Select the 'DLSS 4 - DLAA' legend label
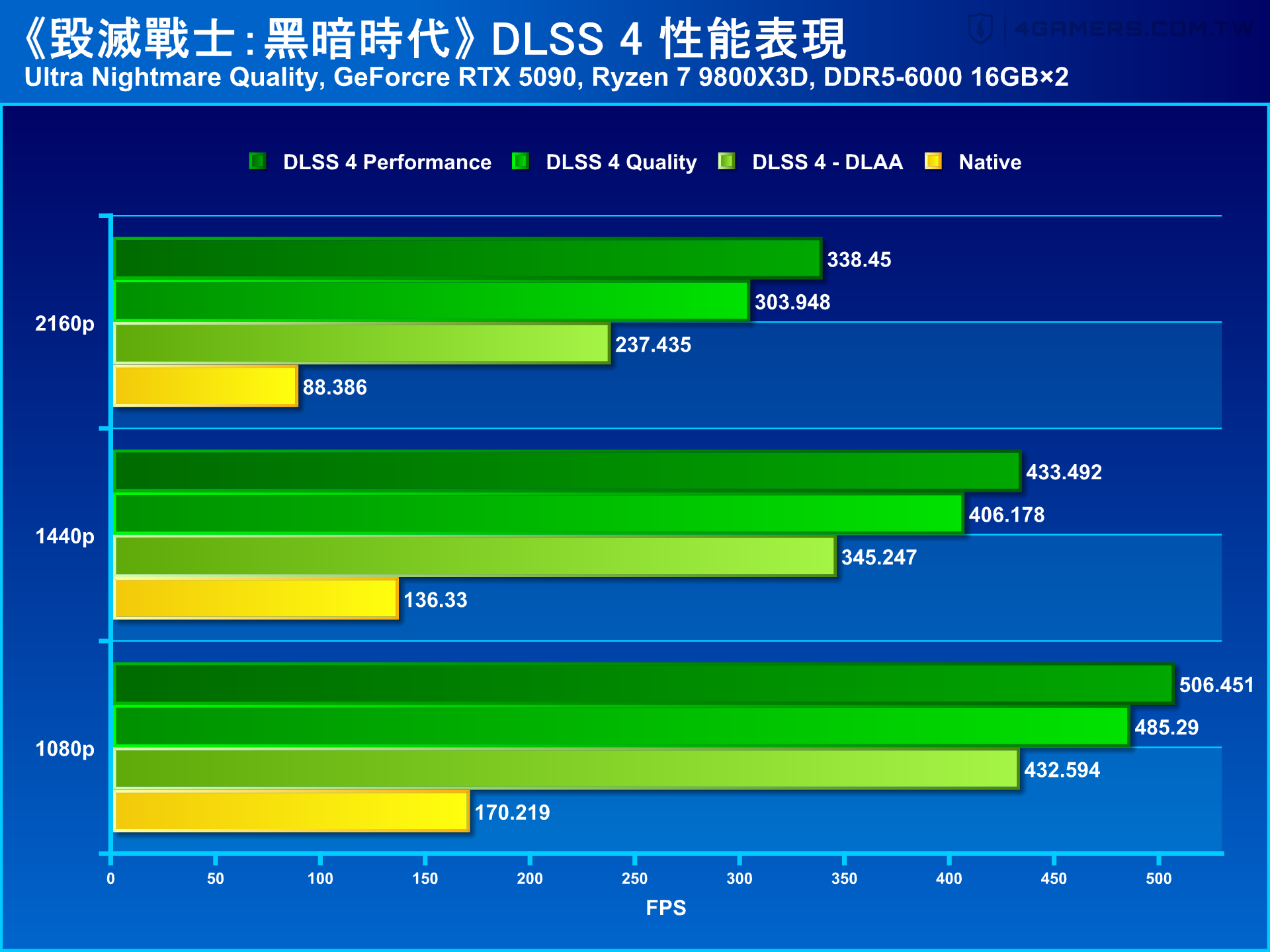The height and width of the screenshot is (952, 1270). coord(827,162)
